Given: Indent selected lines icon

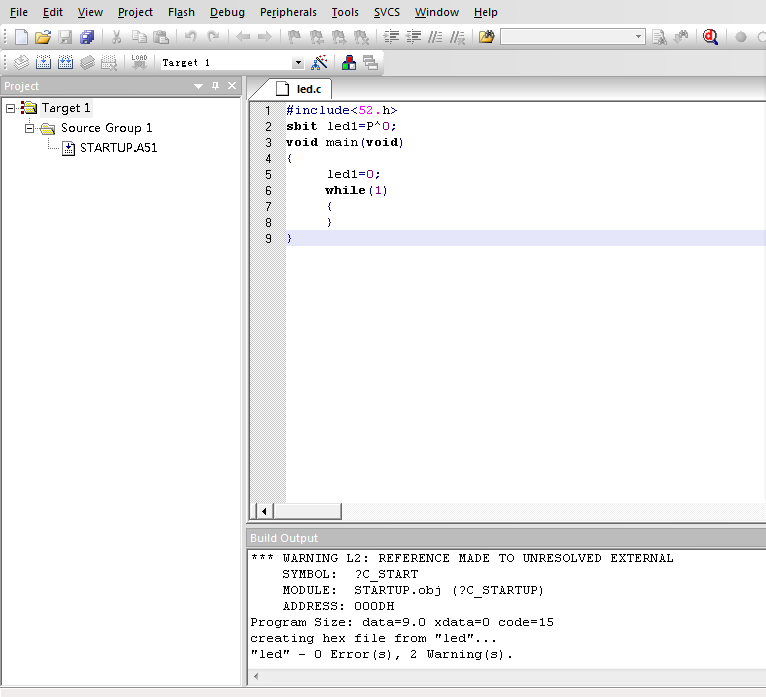Looking at the screenshot, I should pos(391,37).
